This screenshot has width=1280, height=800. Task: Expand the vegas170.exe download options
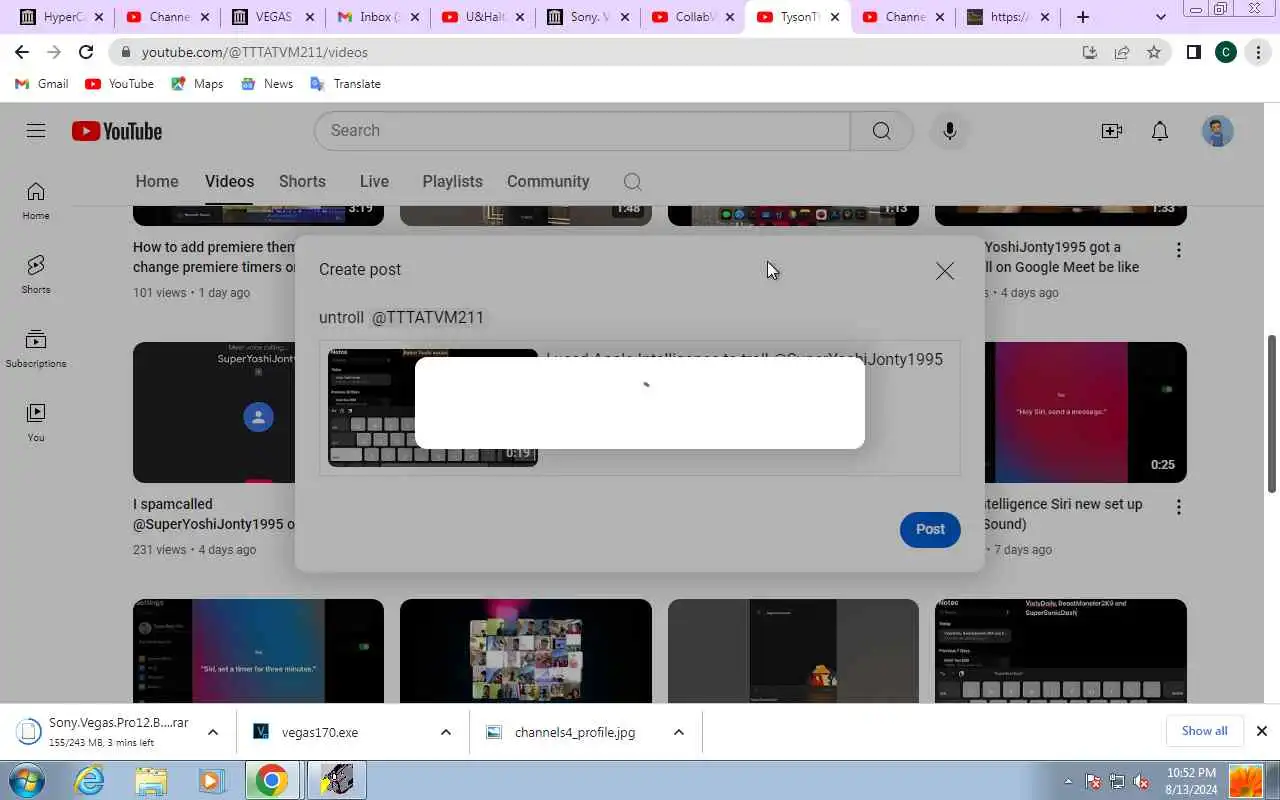pos(445,732)
